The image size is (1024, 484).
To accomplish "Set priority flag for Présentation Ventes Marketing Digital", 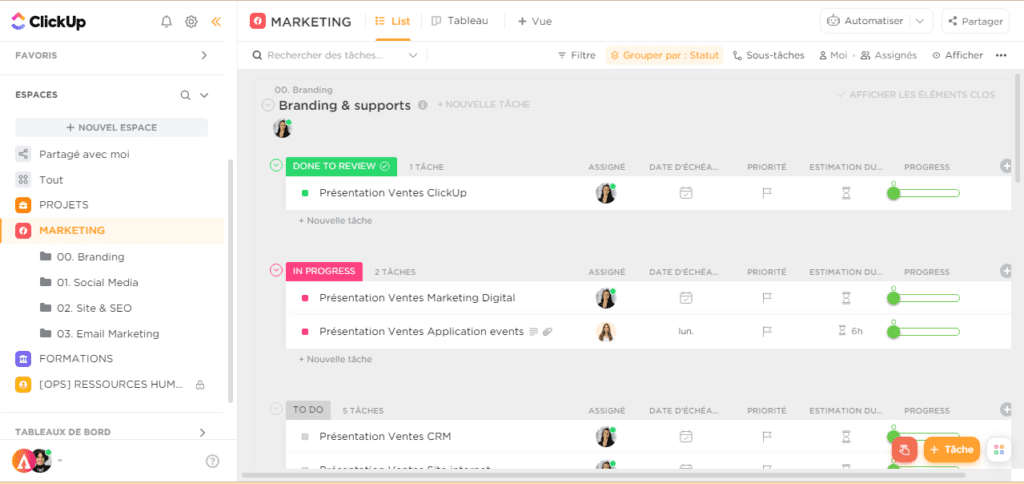I will point(767,298).
